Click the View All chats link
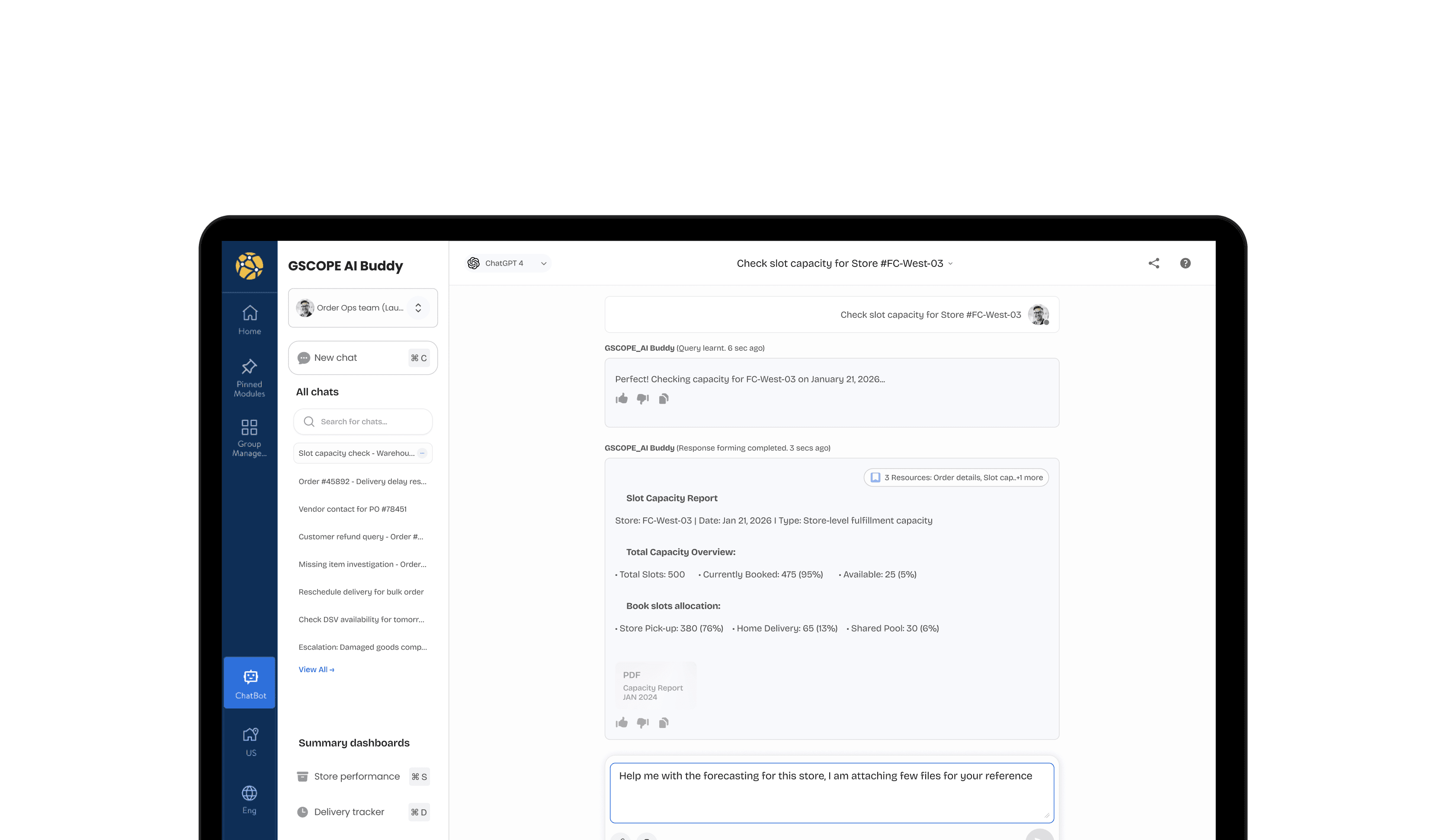The height and width of the screenshot is (840, 1443). [316, 670]
